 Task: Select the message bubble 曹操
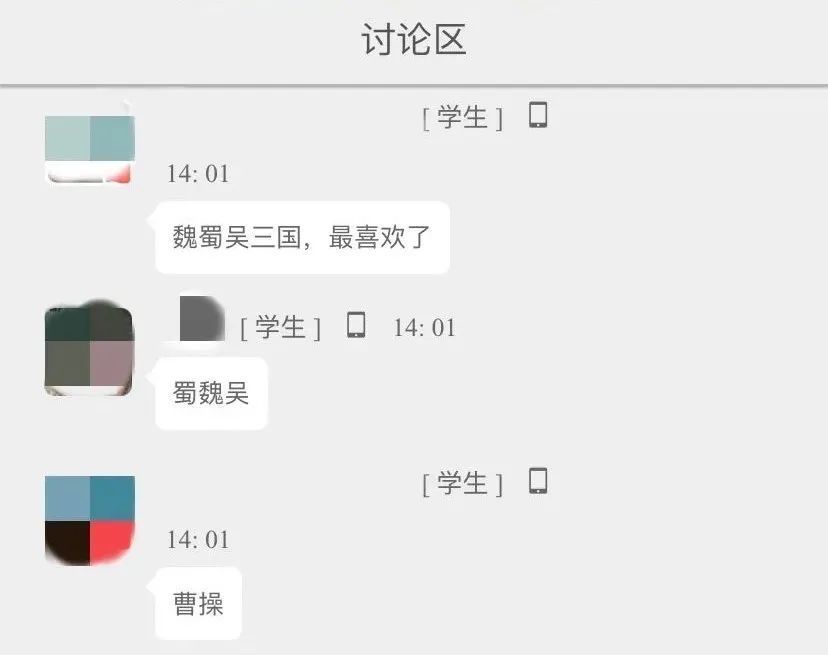tap(199, 603)
